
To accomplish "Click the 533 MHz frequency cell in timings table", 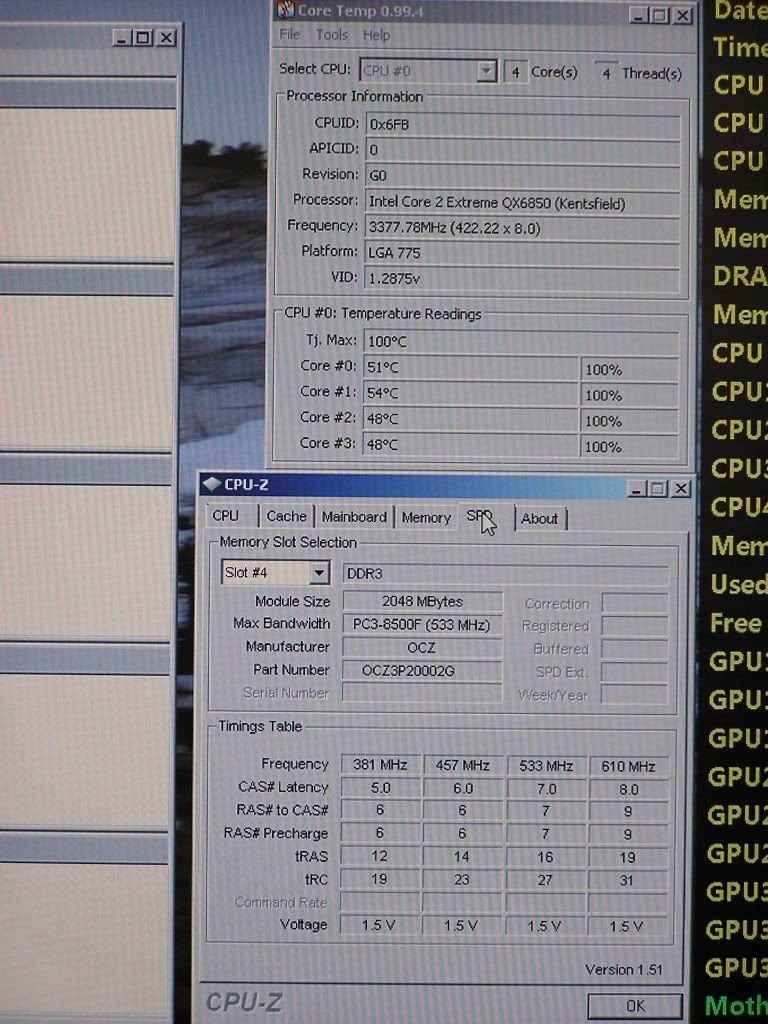I will pyautogui.click(x=546, y=766).
